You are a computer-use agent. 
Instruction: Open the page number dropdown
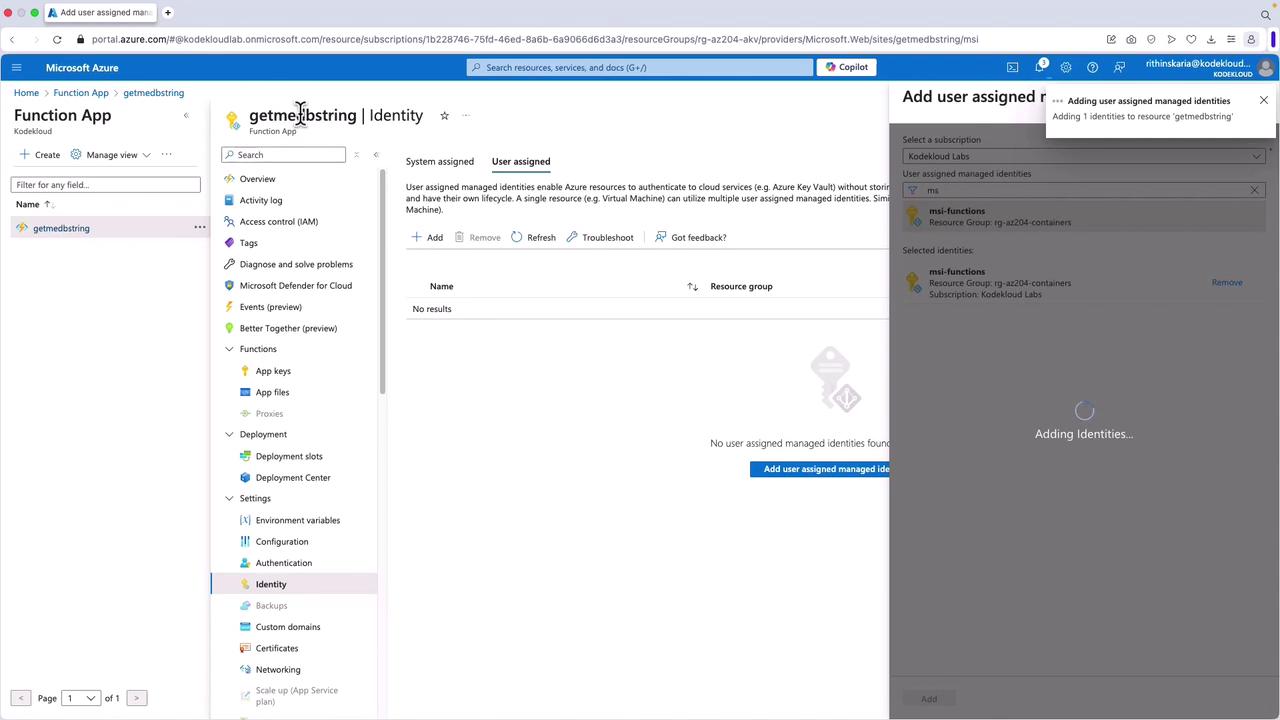[x=81, y=698]
